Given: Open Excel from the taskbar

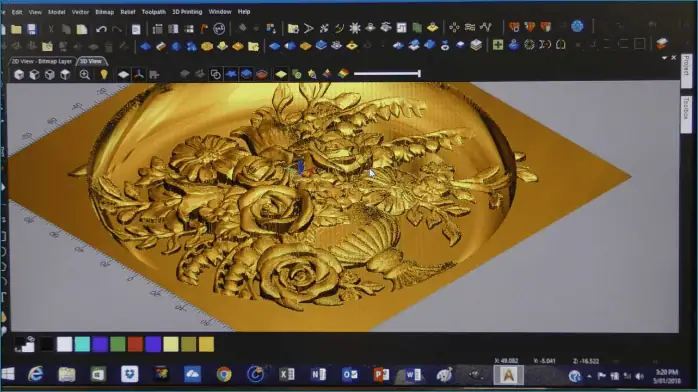Looking at the screenshot, I should click(287, 375).
